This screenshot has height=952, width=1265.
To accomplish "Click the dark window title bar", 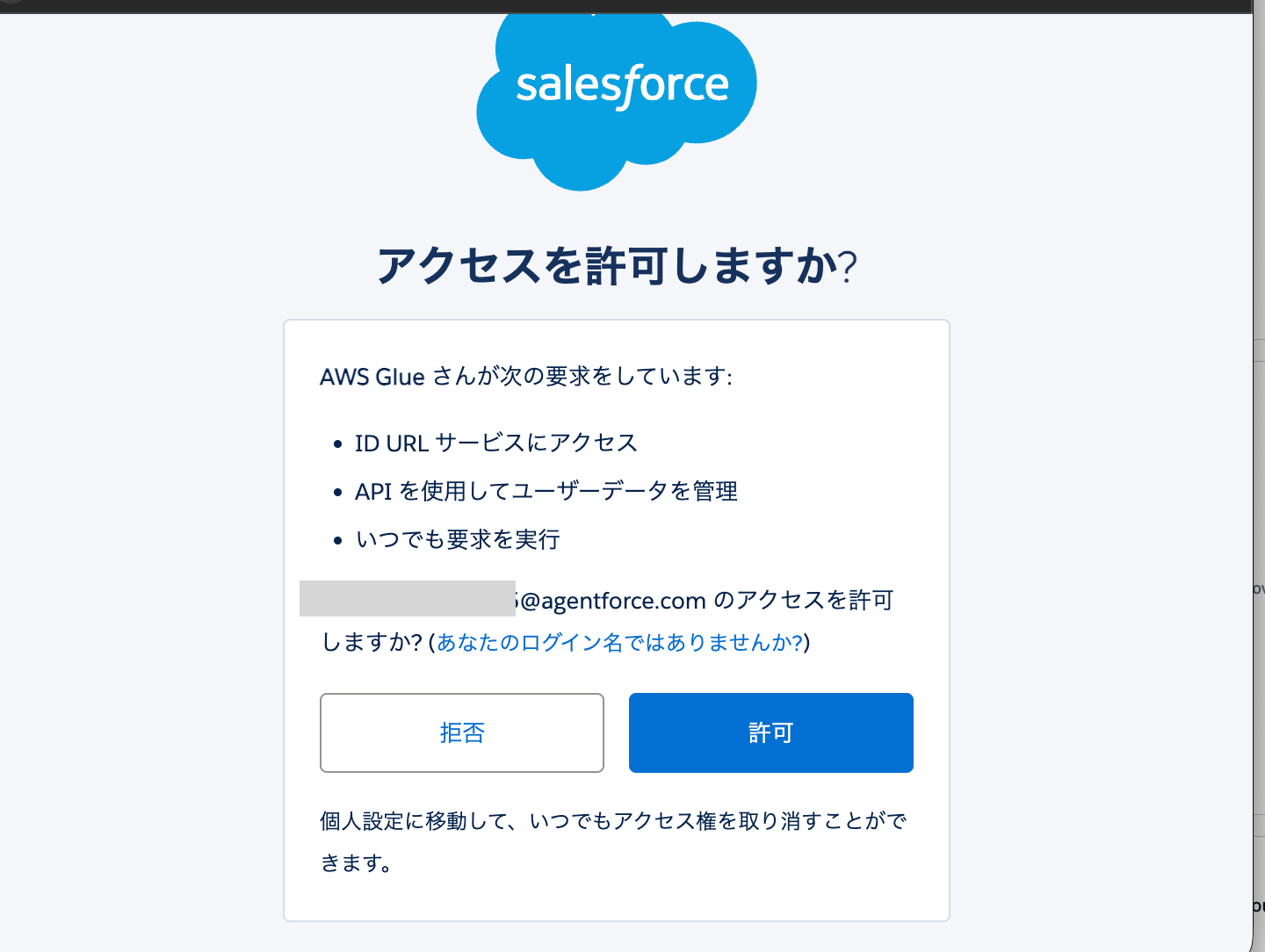I will 632,6.
